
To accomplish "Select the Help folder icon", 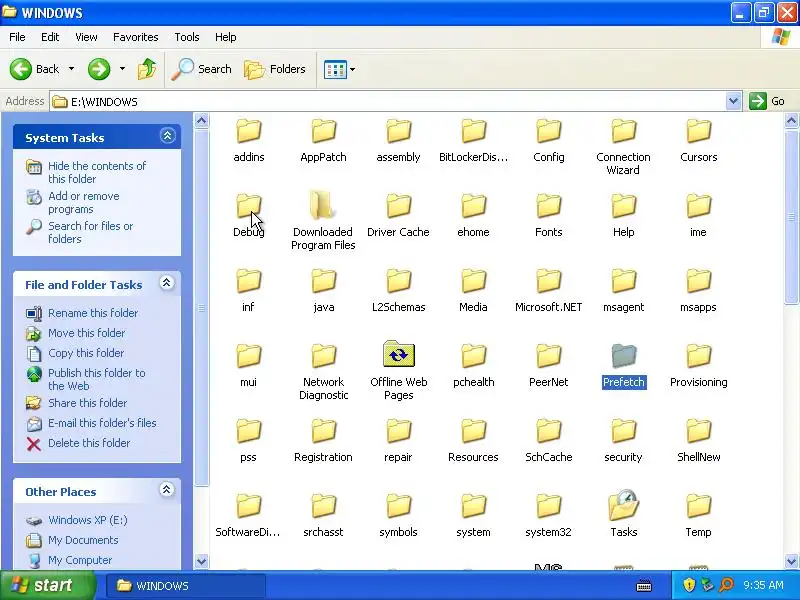I will [x=623, y=207].
